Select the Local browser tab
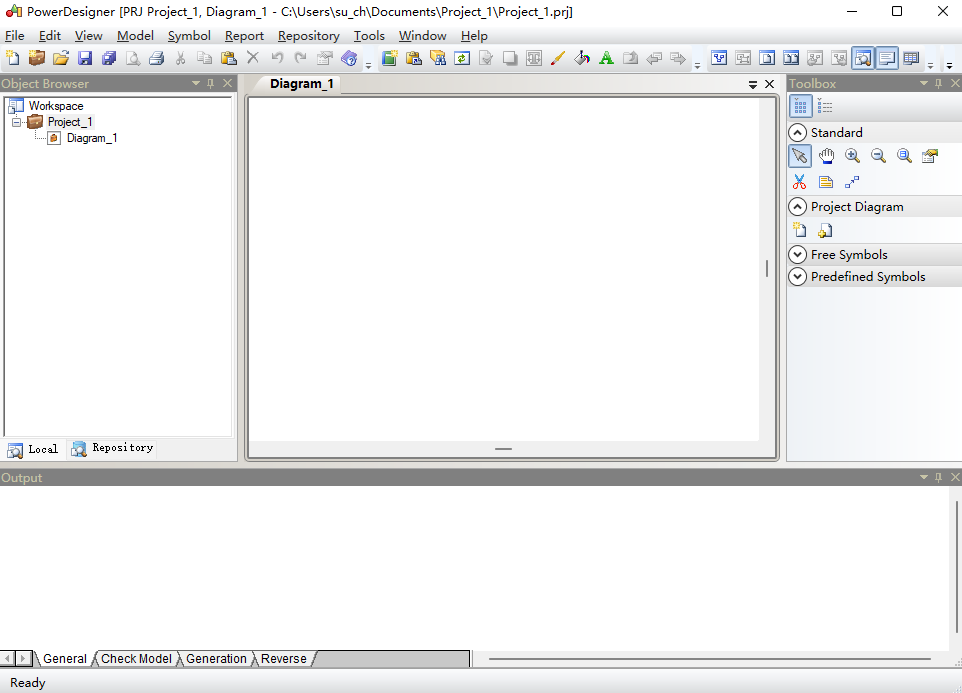Screen dimensions: 962x693 point(33,450)
